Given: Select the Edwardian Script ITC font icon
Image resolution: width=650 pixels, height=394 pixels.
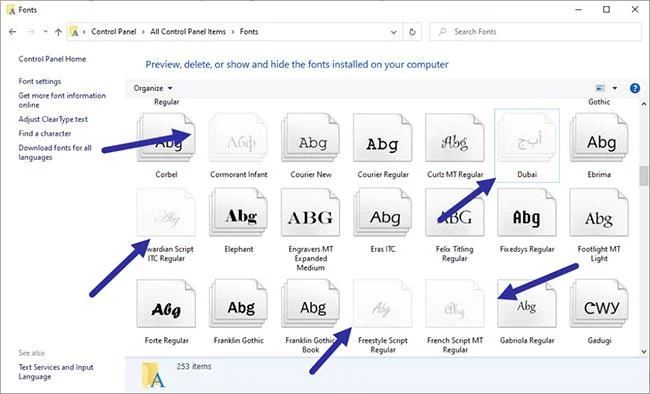Looking at the screenshot, I should click(166, 212).
